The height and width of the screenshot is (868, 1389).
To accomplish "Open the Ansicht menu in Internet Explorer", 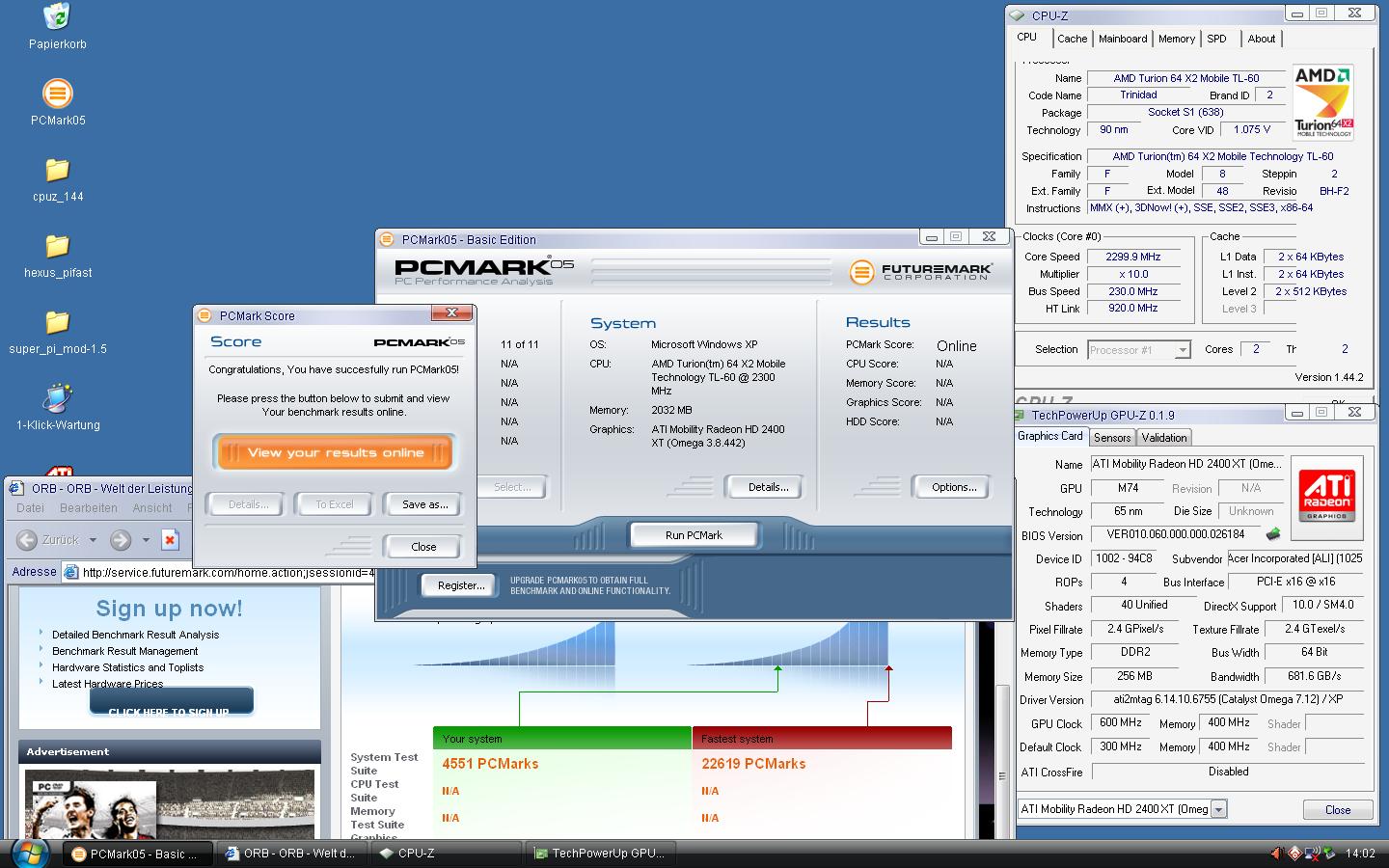I will pyautogui.click(x=152, y=507).
